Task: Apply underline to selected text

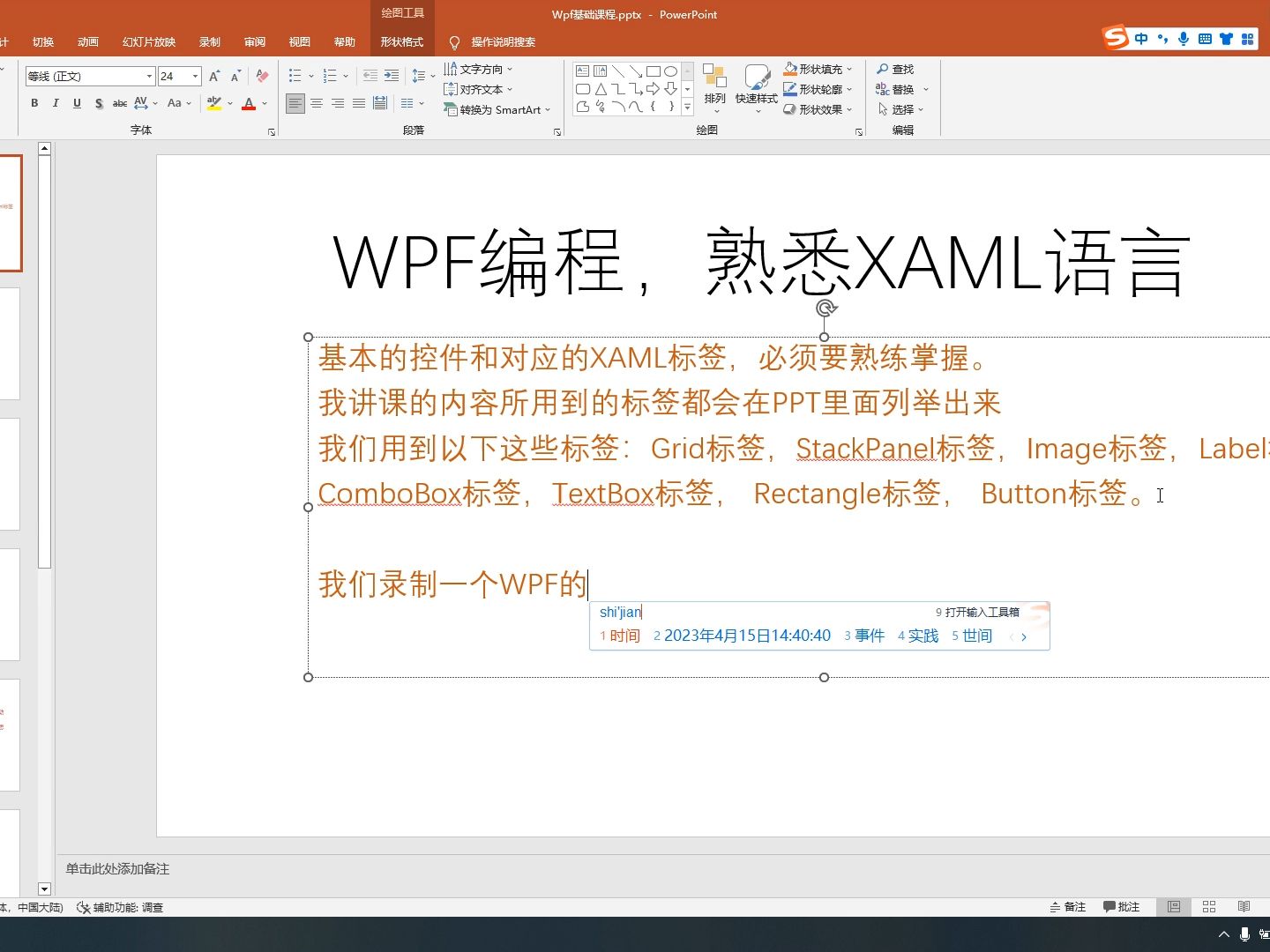Action: pyautogui.click(x=77, y=103)
